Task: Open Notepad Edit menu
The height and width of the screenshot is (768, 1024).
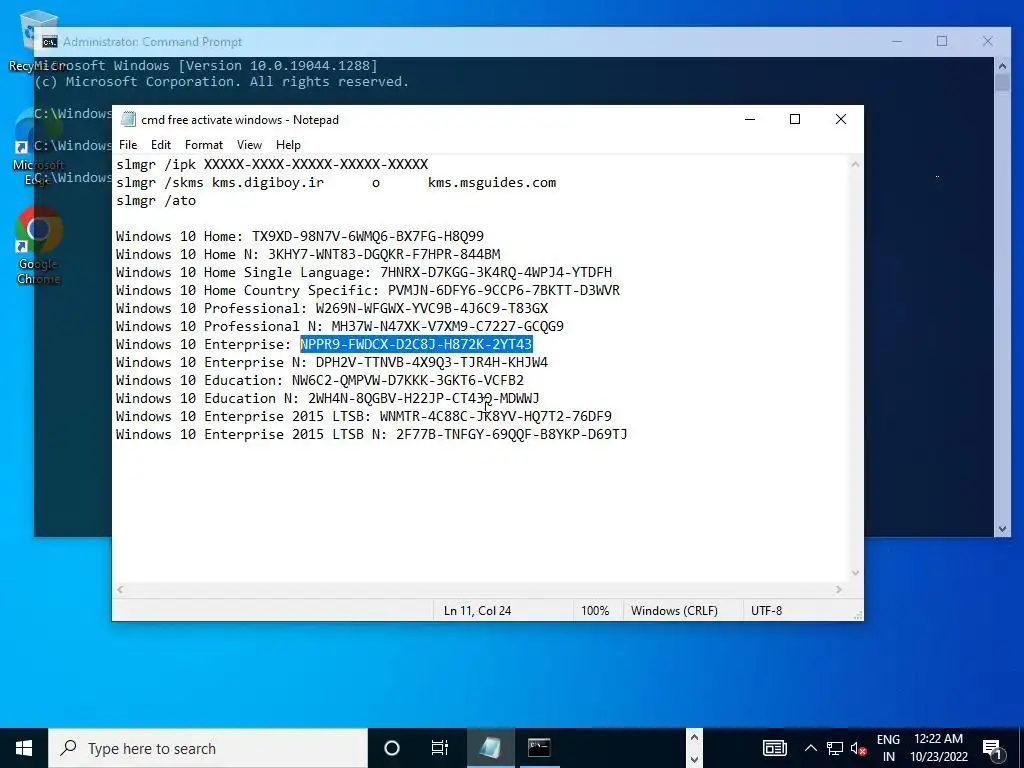Action: (161, 145)
